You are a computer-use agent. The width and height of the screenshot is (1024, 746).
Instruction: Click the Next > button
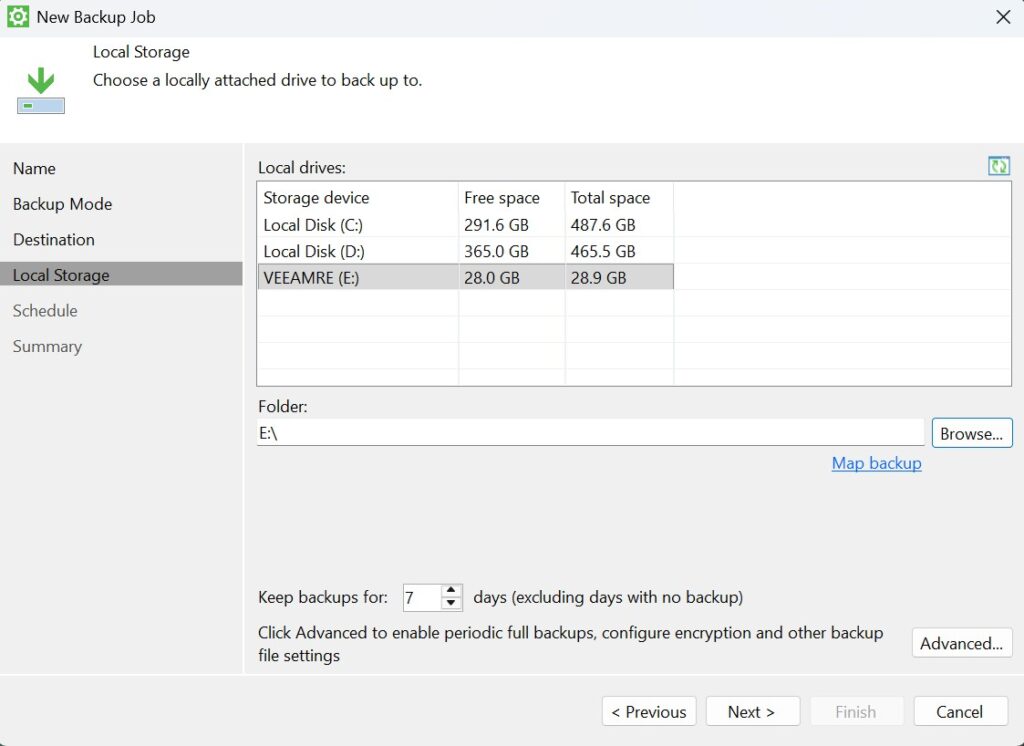752,712
